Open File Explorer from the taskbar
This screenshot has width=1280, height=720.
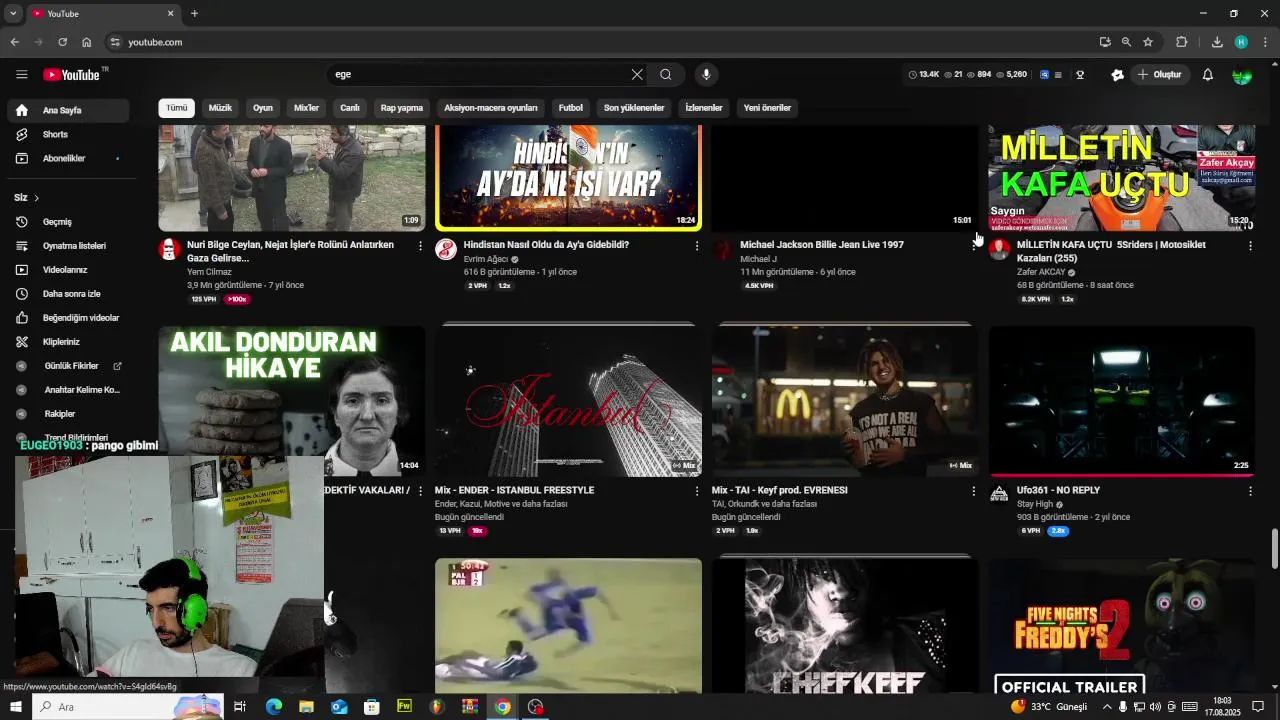click(306, 707)
